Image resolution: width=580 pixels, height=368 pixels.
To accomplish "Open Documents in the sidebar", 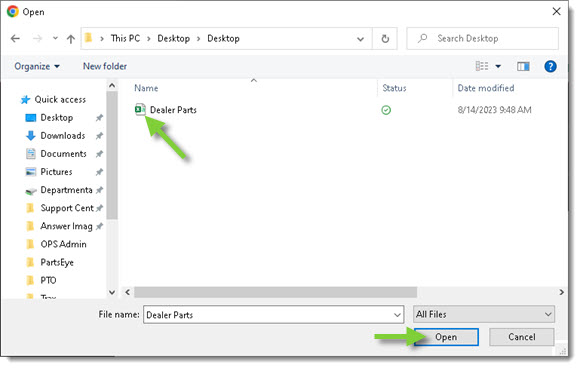I will 63,154.
